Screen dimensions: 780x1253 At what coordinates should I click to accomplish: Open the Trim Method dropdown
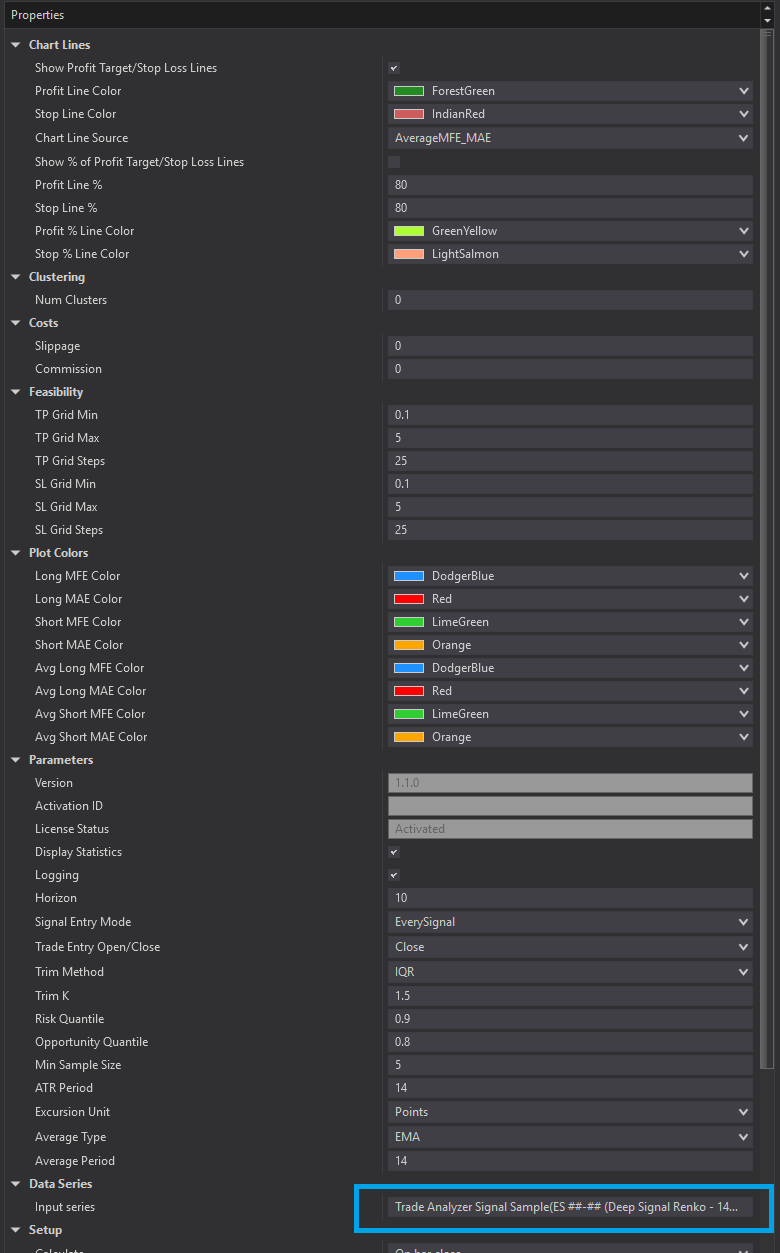point(570,972)
